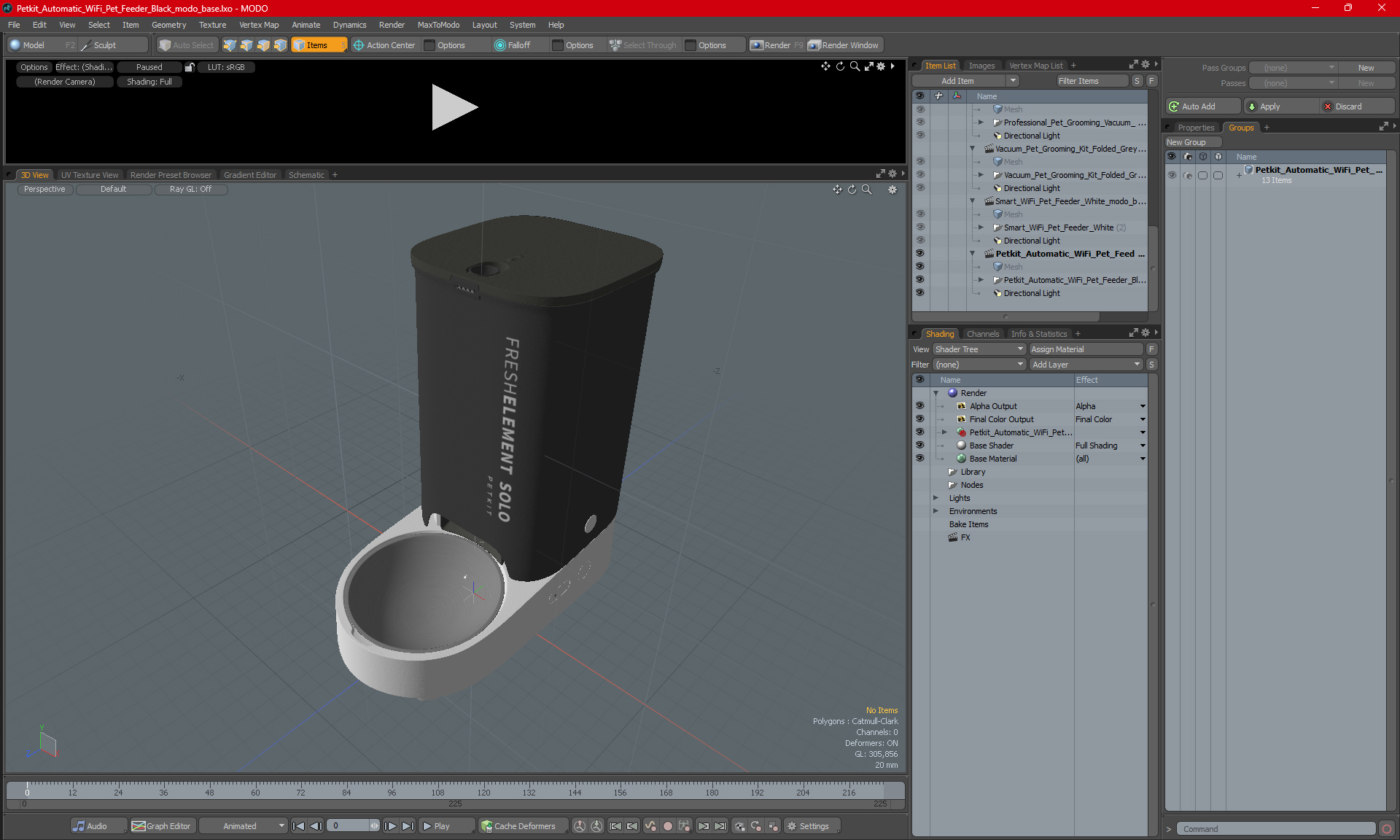Click the Cache Deformers button

pos(518,826)
